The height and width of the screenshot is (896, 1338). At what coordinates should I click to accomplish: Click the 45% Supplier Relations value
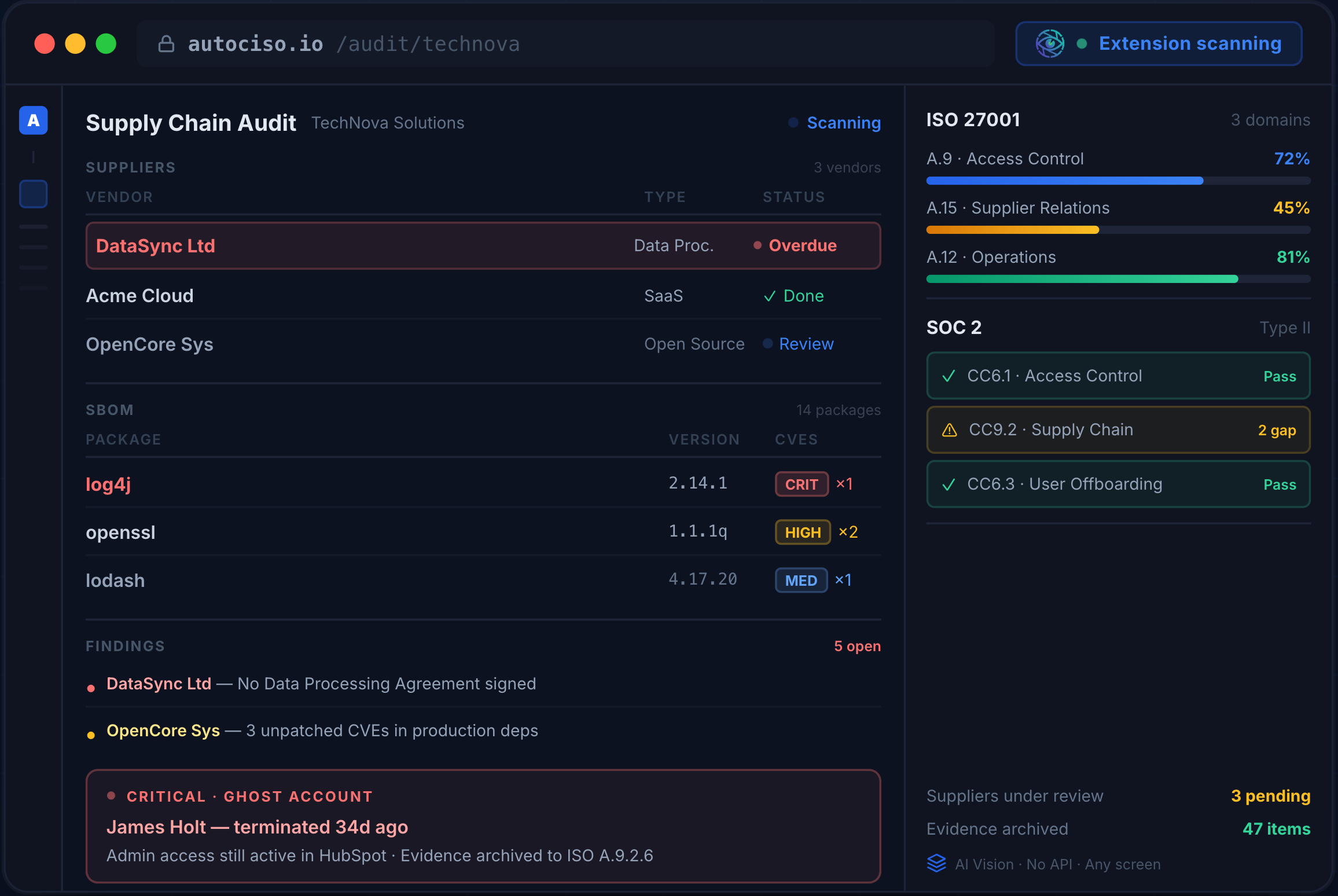pos(1291,208)
